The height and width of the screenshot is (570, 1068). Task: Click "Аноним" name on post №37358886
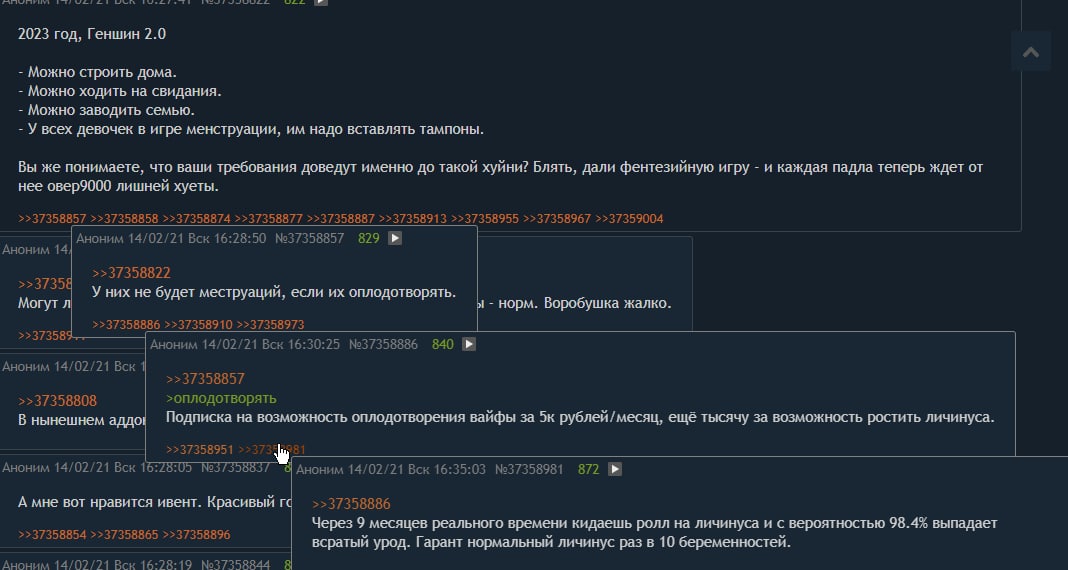tap(174, 345)
